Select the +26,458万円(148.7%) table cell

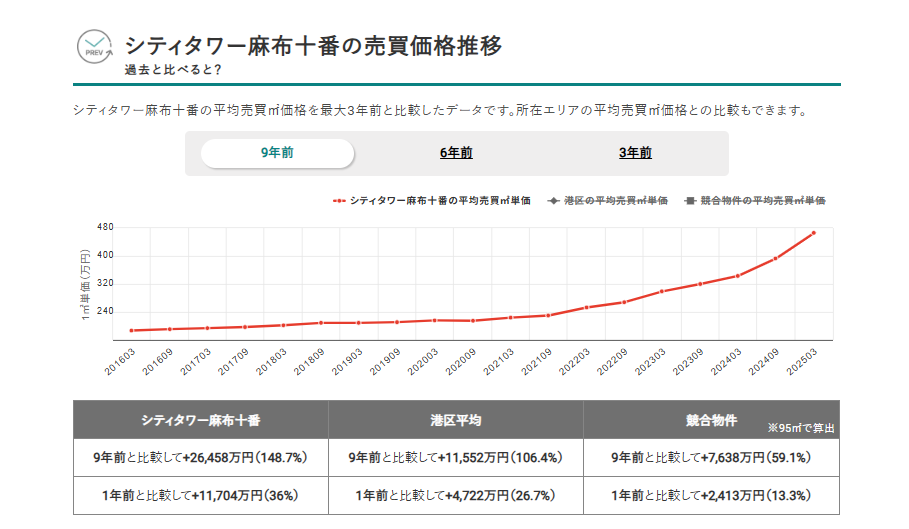pos(200,458)
